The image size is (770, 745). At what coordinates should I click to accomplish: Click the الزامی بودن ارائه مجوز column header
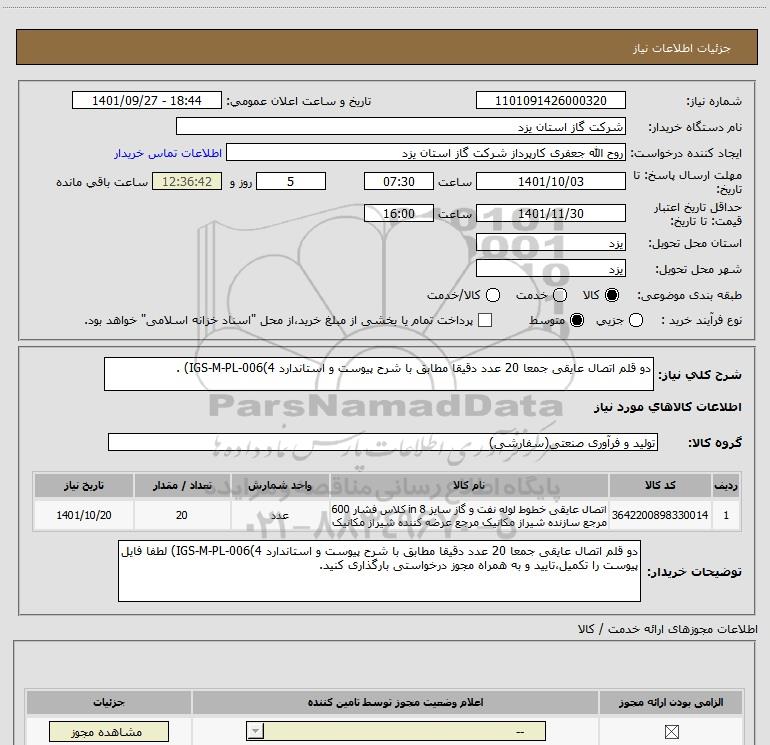671,702
